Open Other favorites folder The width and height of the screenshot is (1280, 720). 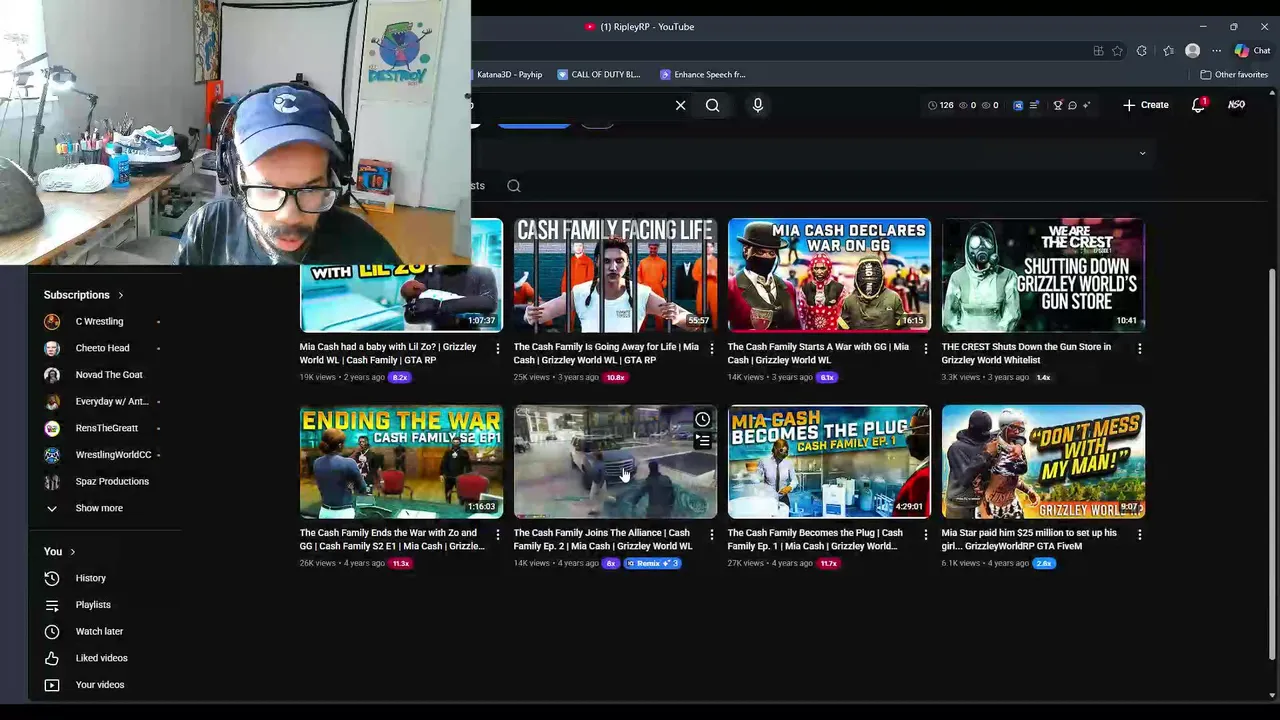(x=1234, y=74)
